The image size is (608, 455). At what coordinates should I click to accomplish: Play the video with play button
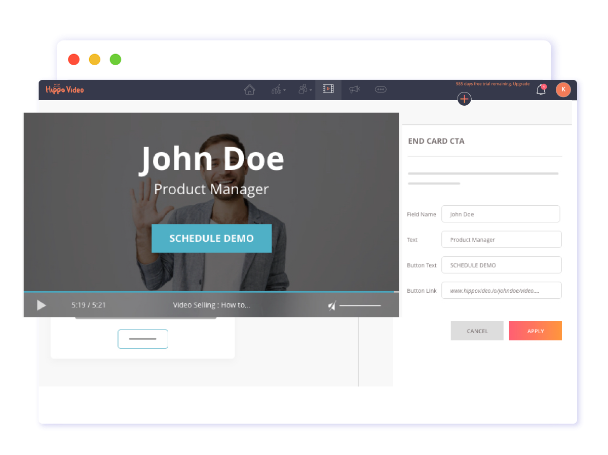coord(41,305)
